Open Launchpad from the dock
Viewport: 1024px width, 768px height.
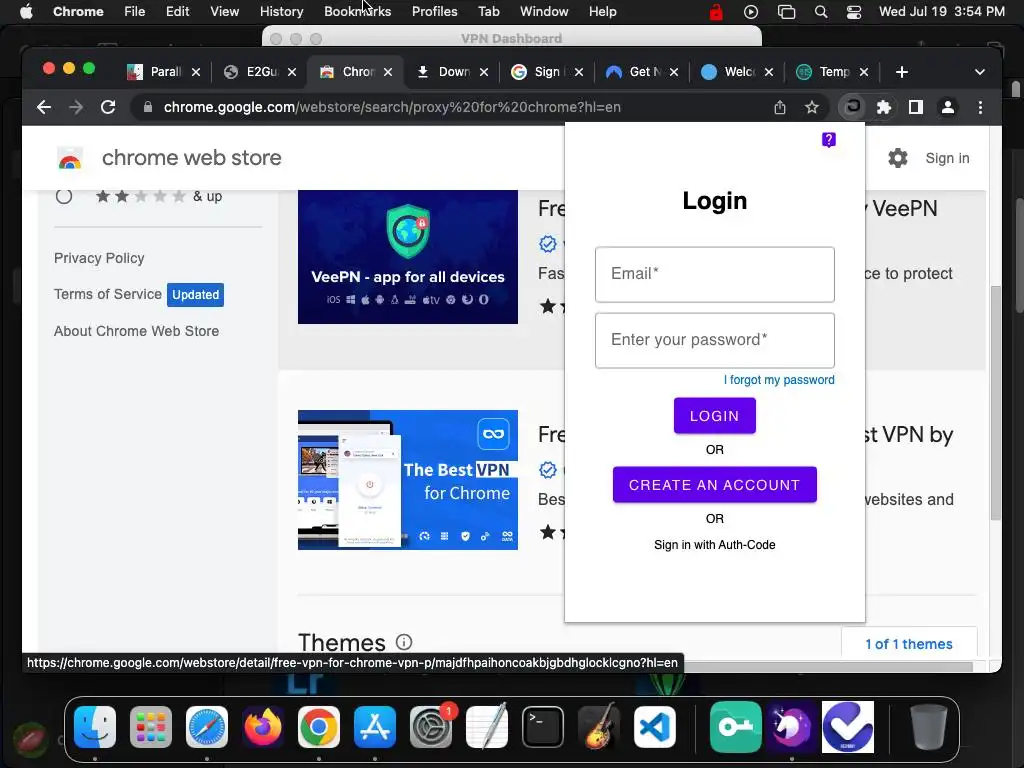151,727
